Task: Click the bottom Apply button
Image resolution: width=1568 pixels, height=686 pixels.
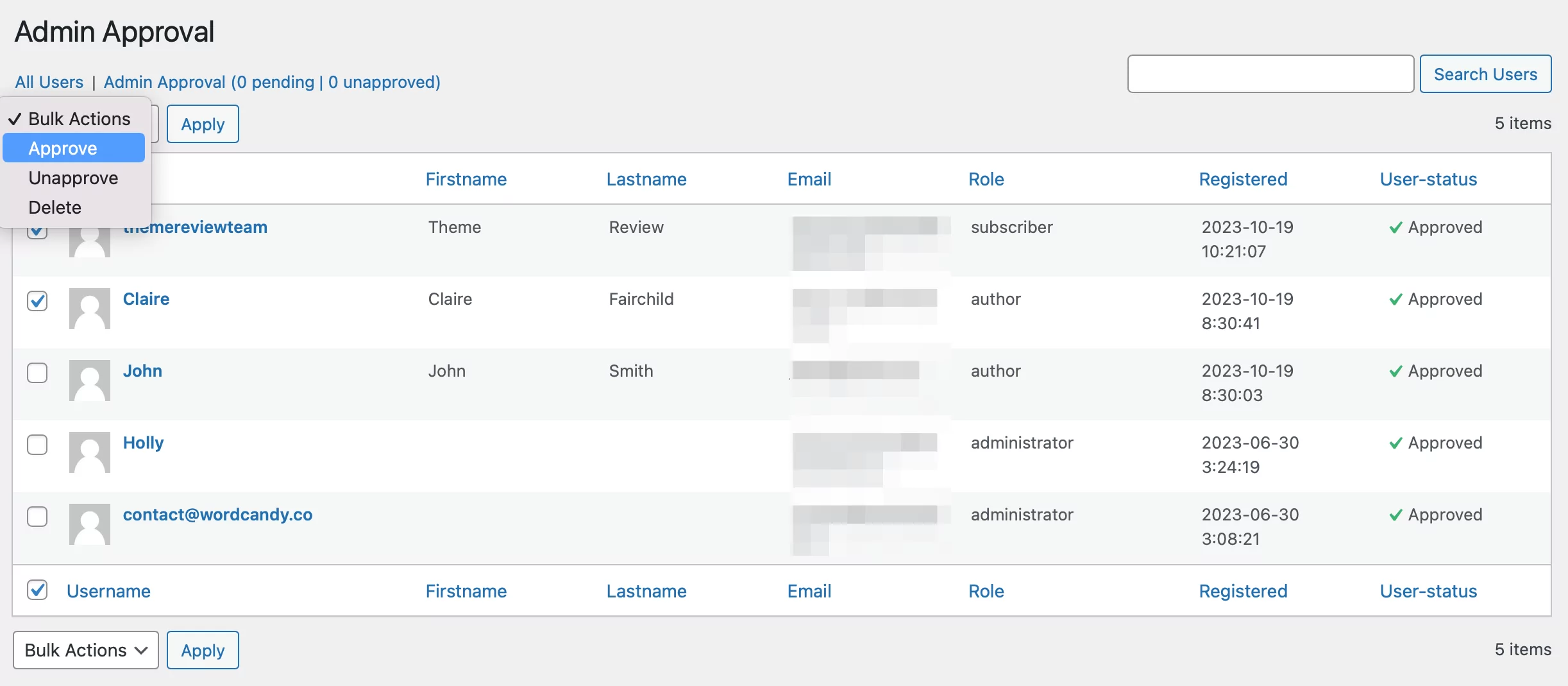Action: tap(203, 650)
